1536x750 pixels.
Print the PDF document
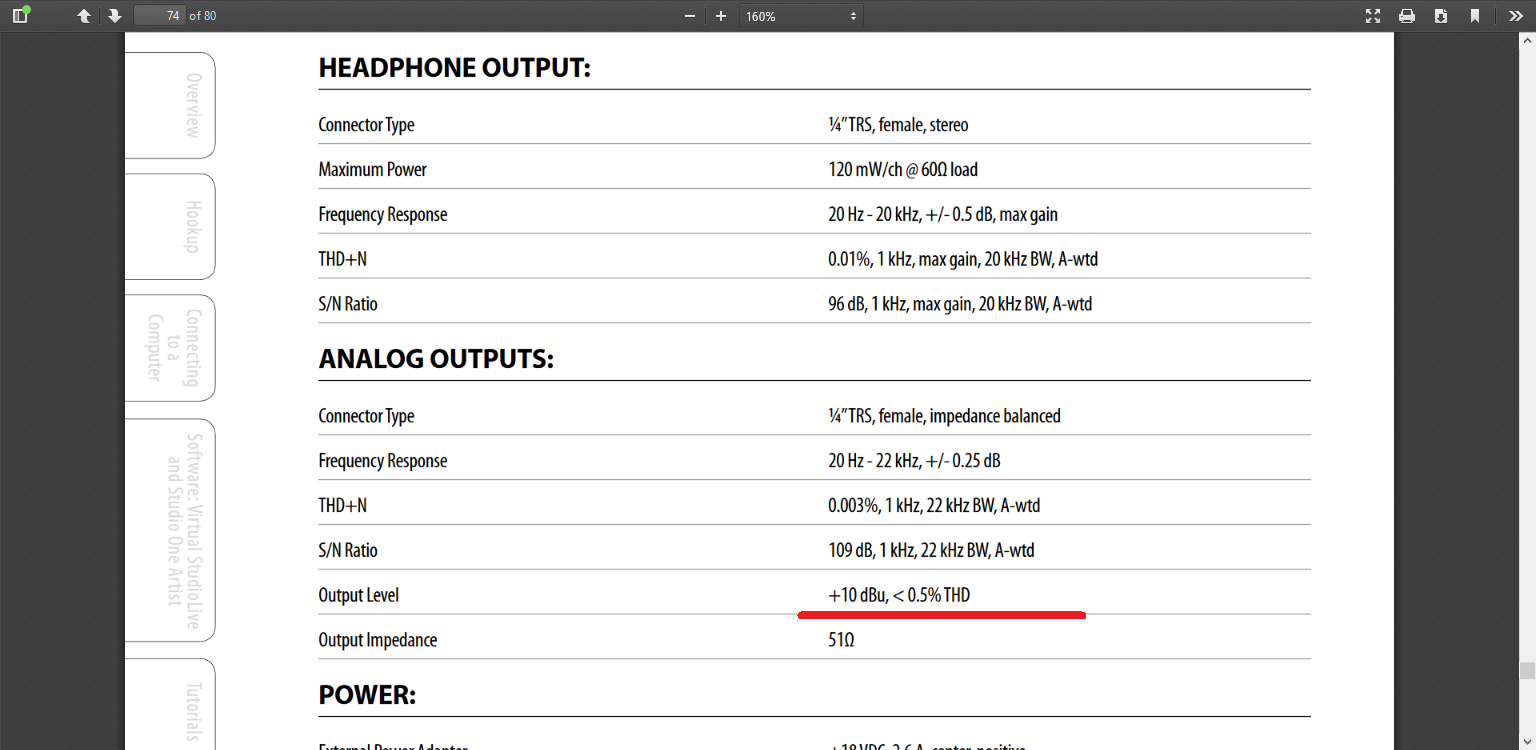(1407, 16)
